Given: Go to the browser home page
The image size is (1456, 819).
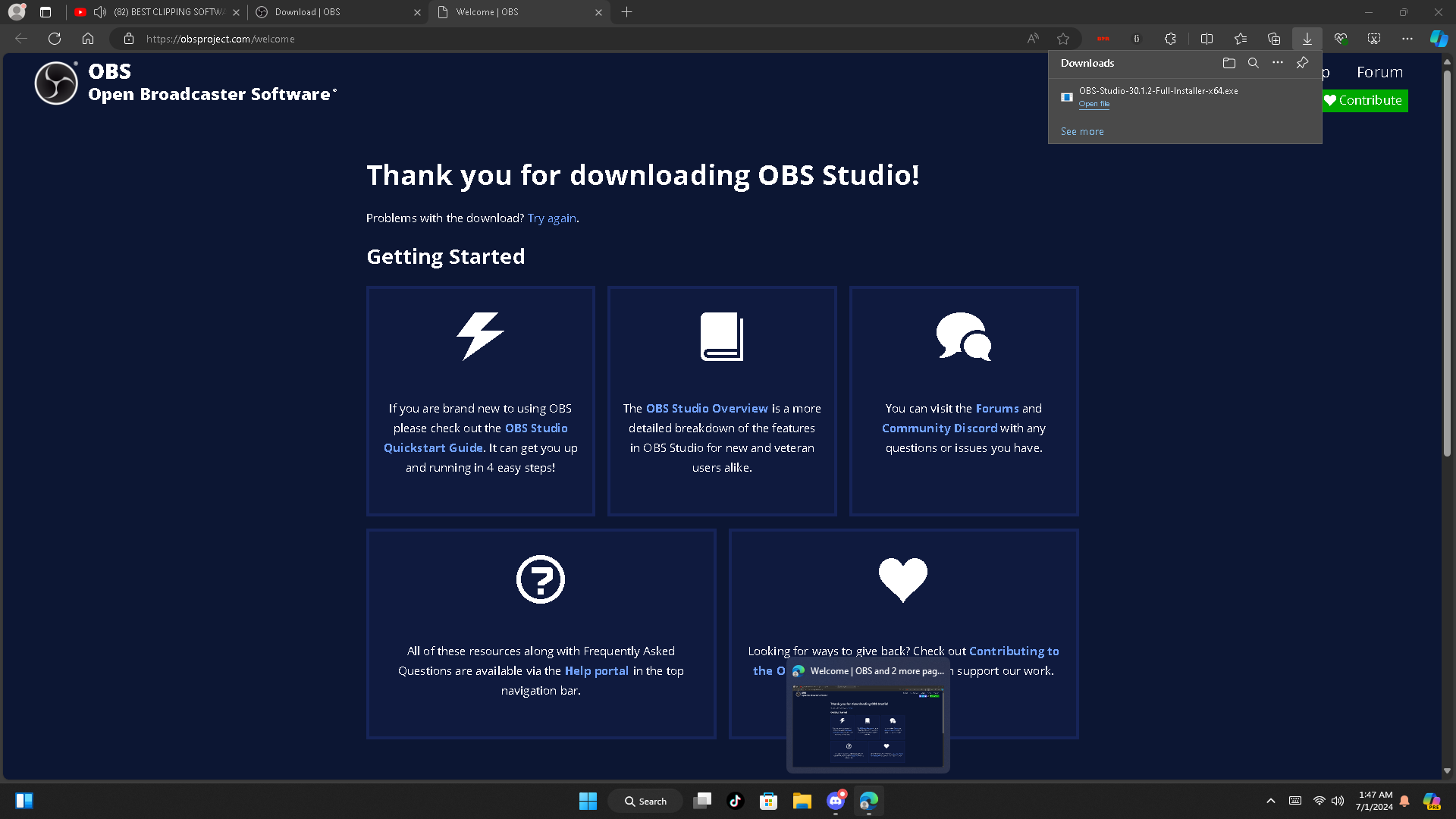Looking at the screenshot, I should point(88,39).
